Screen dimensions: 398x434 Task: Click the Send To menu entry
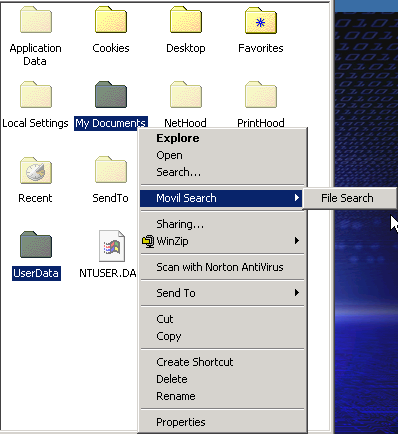click(222, 293)
